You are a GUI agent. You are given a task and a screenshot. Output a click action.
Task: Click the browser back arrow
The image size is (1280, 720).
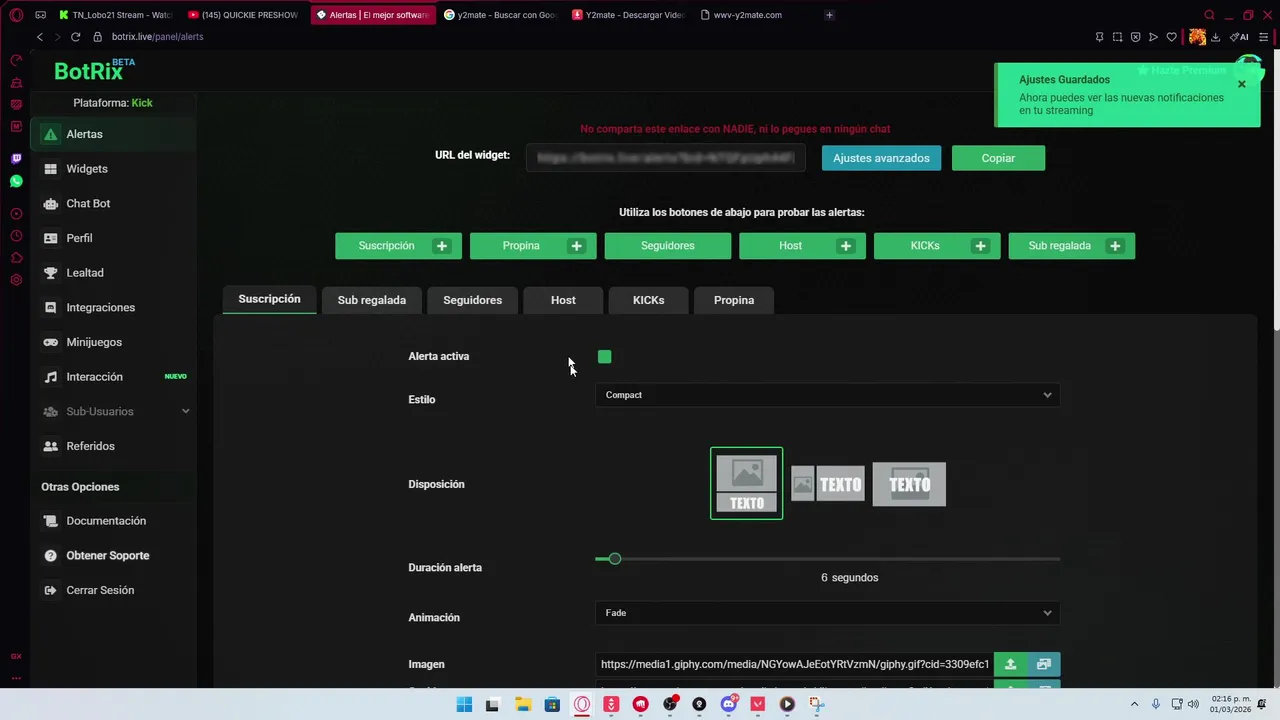(x=40, y=37)
